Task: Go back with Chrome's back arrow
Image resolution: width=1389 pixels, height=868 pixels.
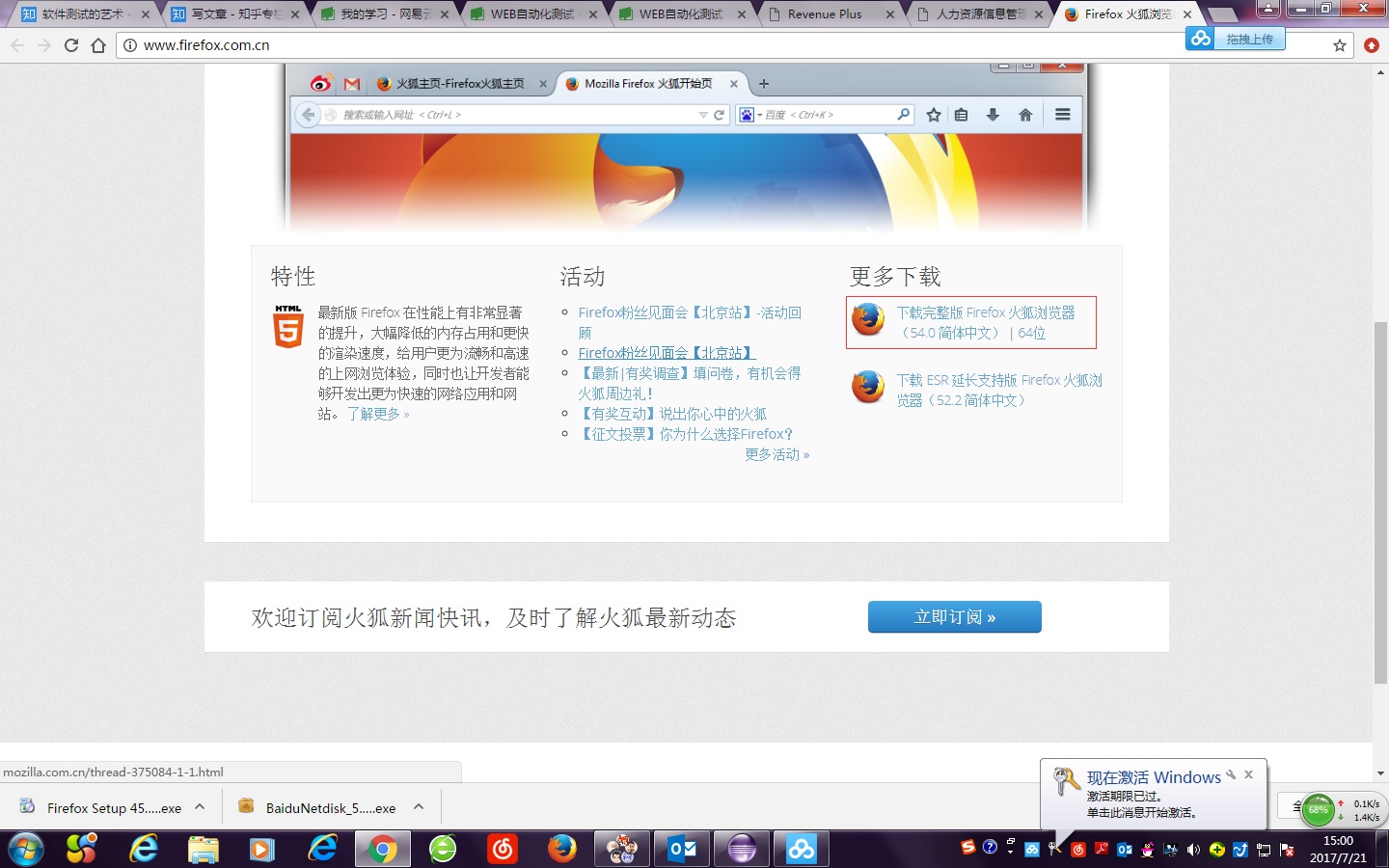Action: pyautogui.click(x=17, y=45)
